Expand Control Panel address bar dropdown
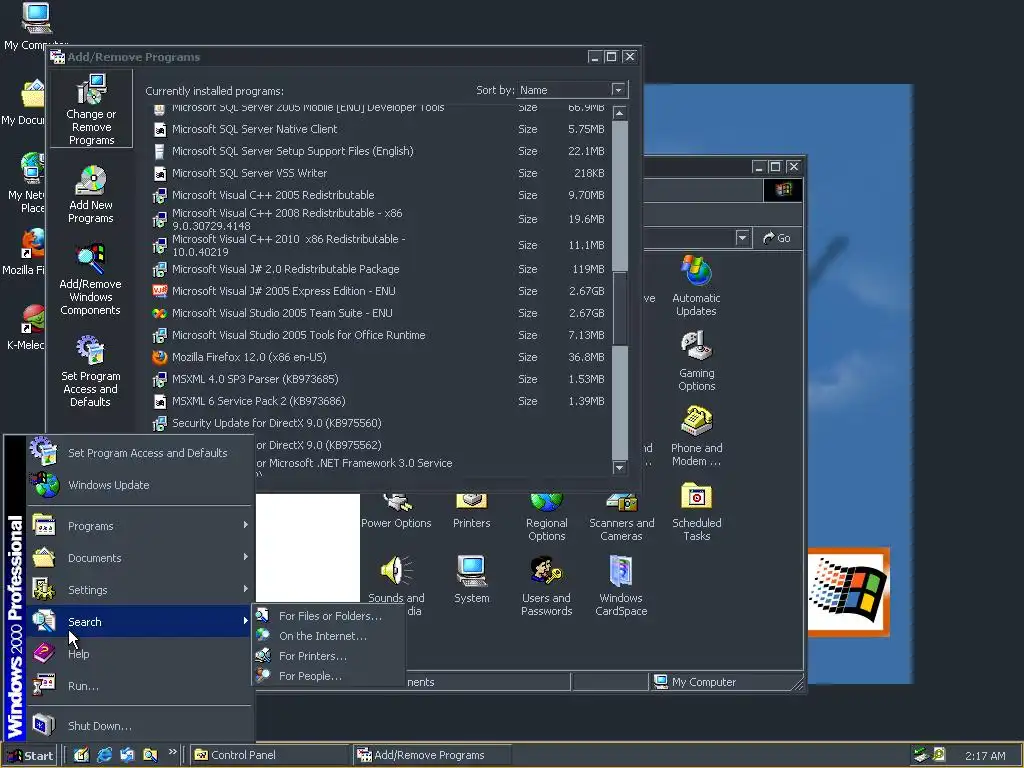 742,238
